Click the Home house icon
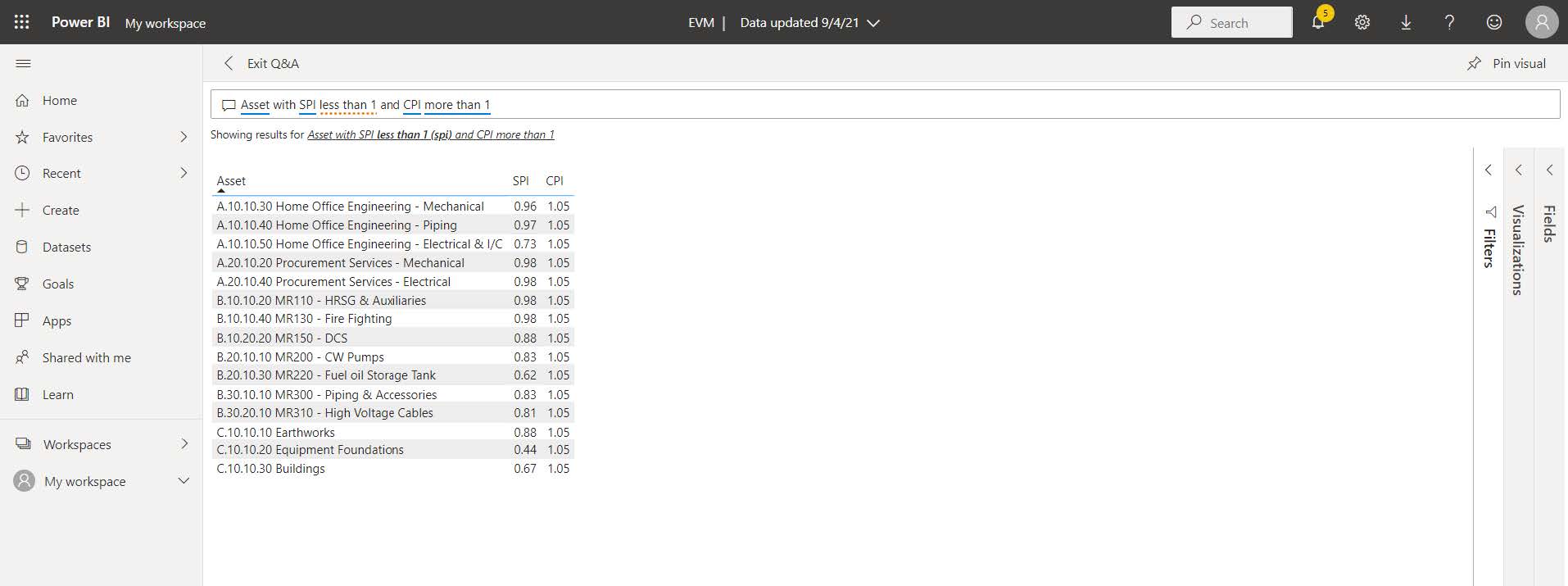This screenshot has height=586, width=1568. tap(22, 100)
